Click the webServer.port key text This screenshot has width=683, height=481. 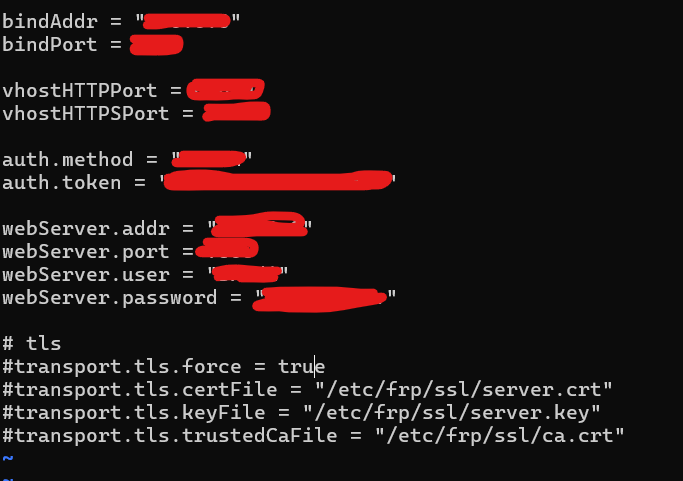click(86, 252)
